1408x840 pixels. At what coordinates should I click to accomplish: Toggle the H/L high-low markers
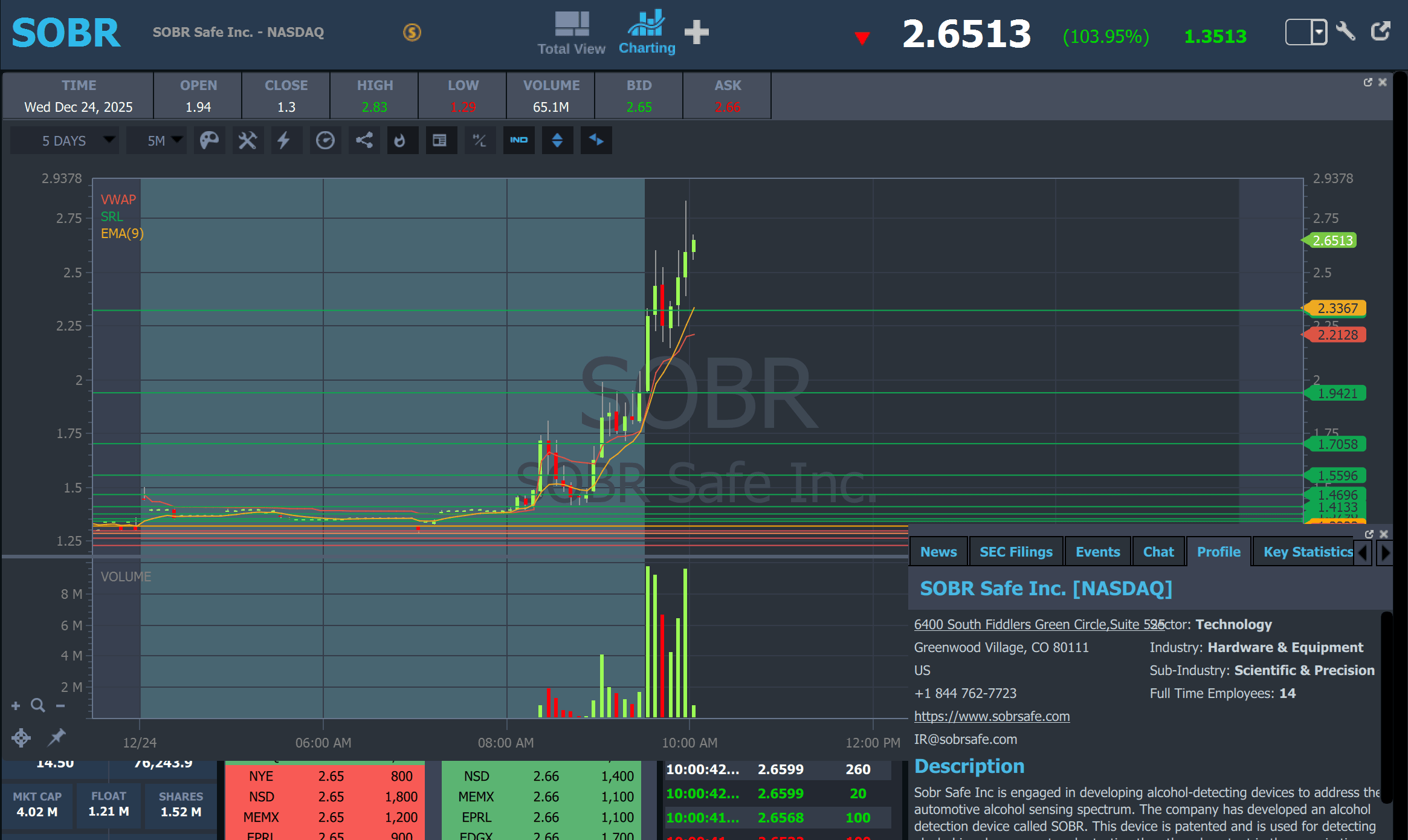[x=479, y=141]
